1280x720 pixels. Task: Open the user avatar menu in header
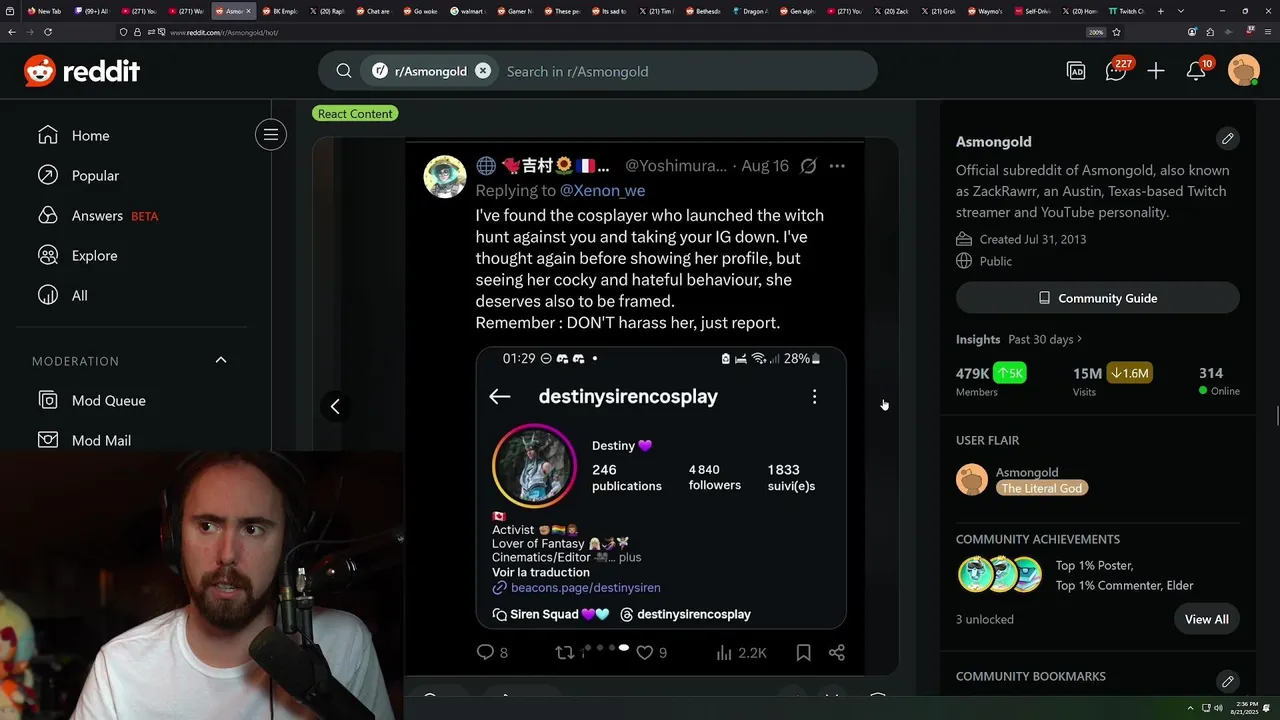pos(1244,71)
